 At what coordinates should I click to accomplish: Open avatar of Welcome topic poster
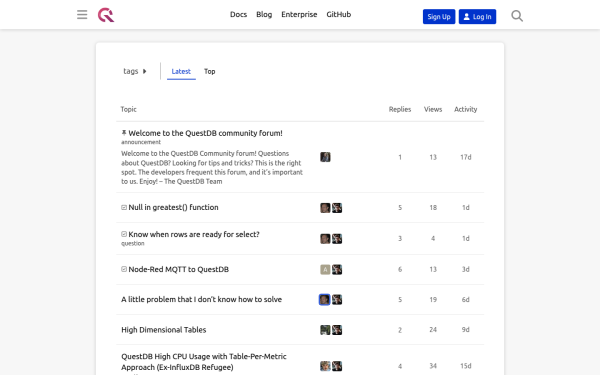325,157
